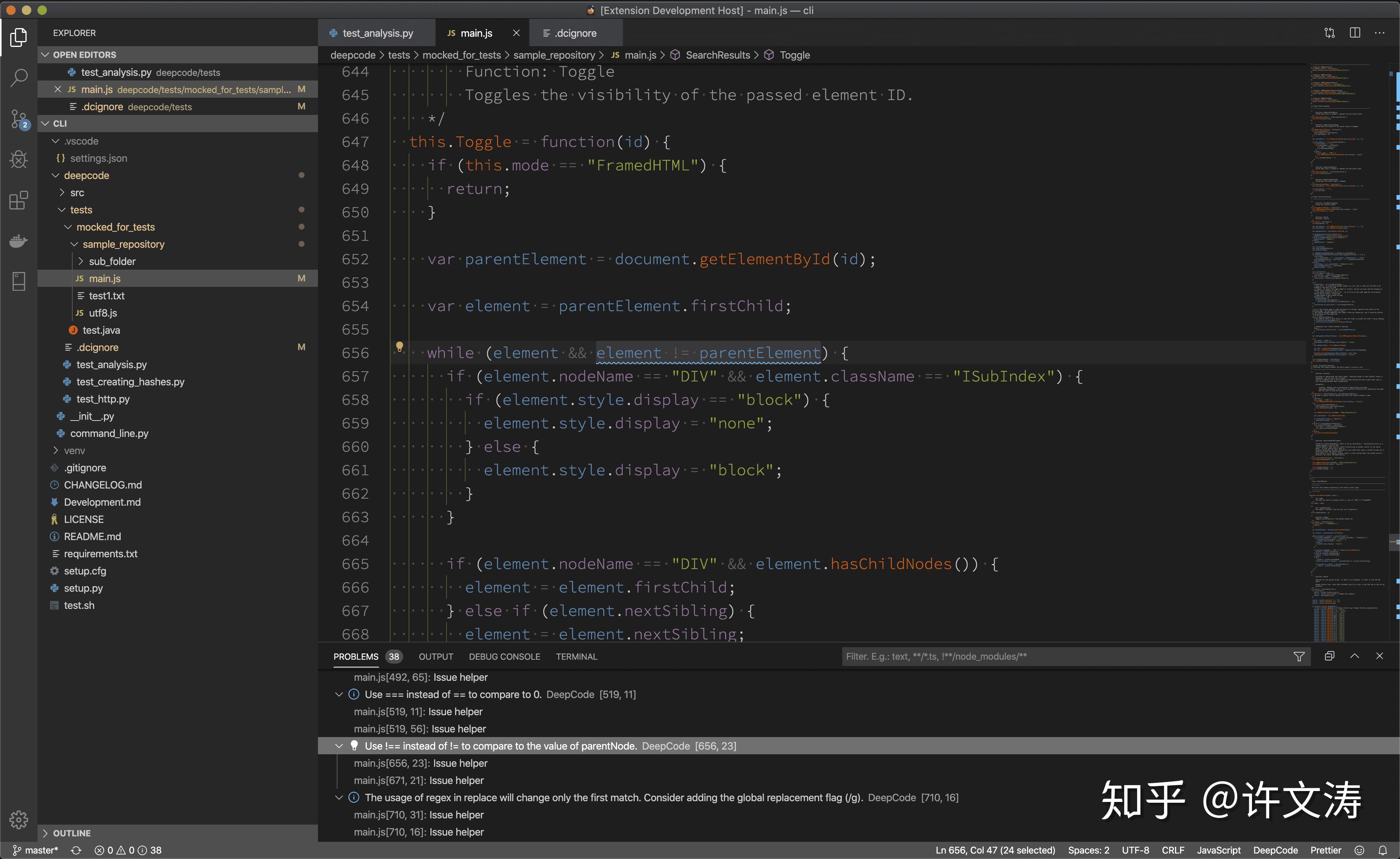Change encoding via UTF-8 status item
The height and width of the screenshot is (859, 1400).
1135,850
